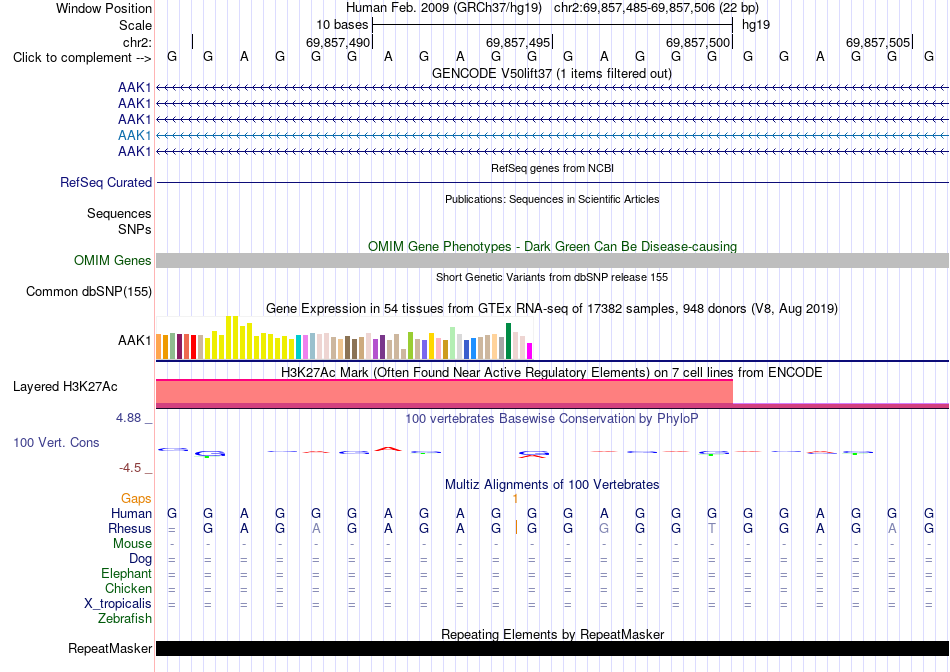Image resolution: width=950 pixels, height=672 pixels.
Task: Select the 100 Vert. Cons track label
Action: (x=56, y=442)
